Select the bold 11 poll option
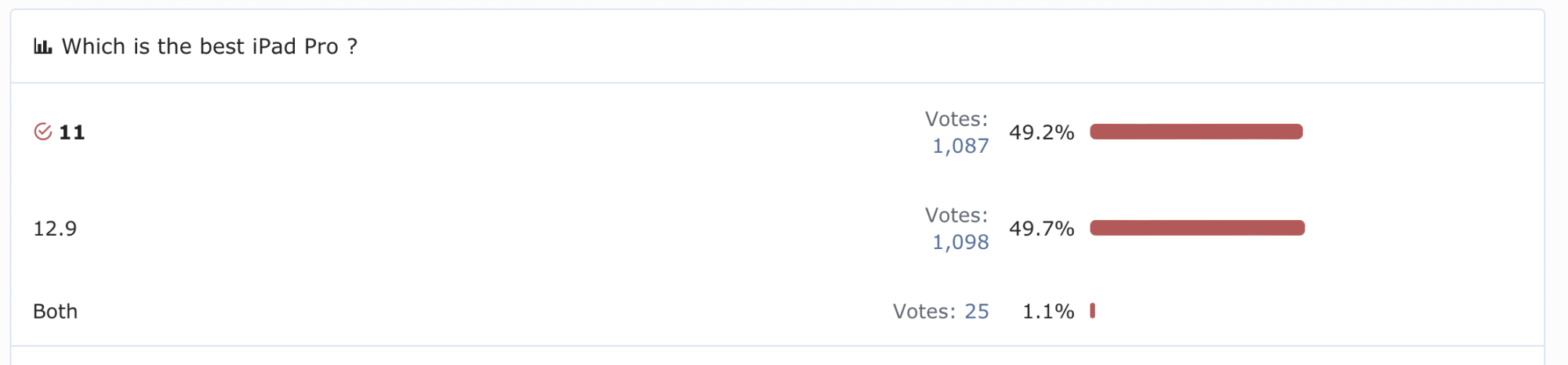 coord(72,132)
